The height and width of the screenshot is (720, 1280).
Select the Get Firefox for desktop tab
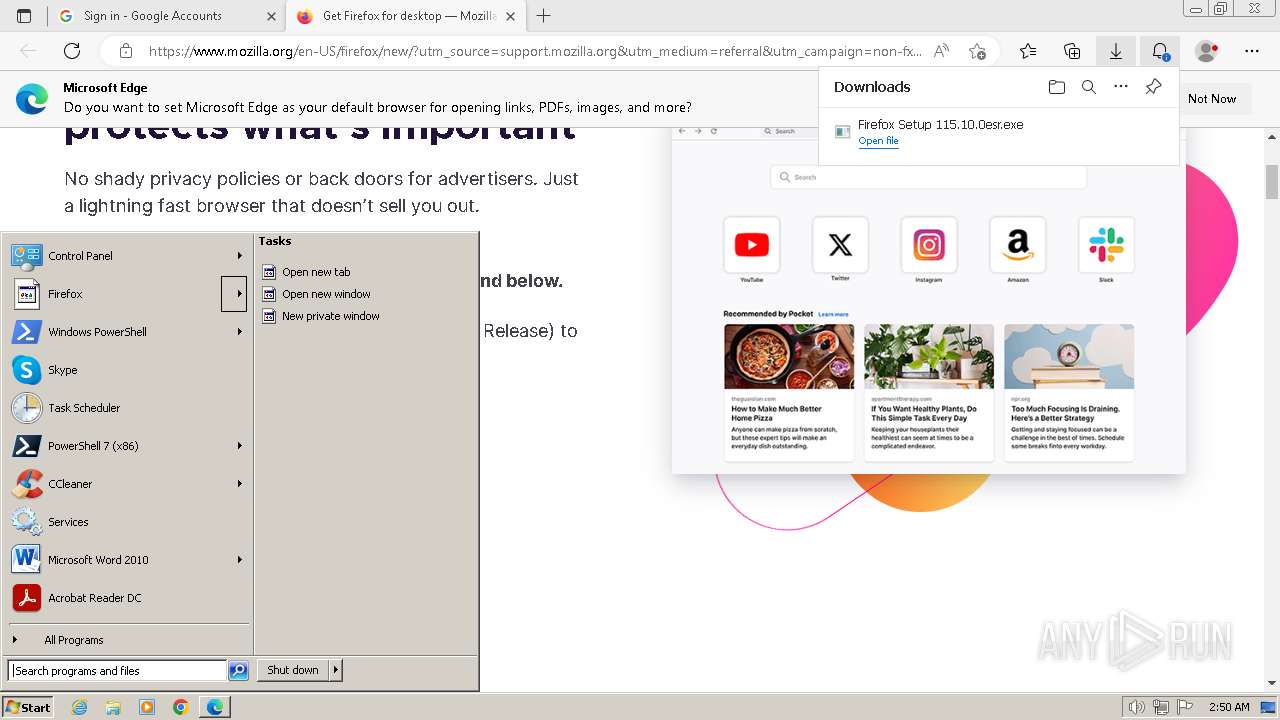coord(408,16)
